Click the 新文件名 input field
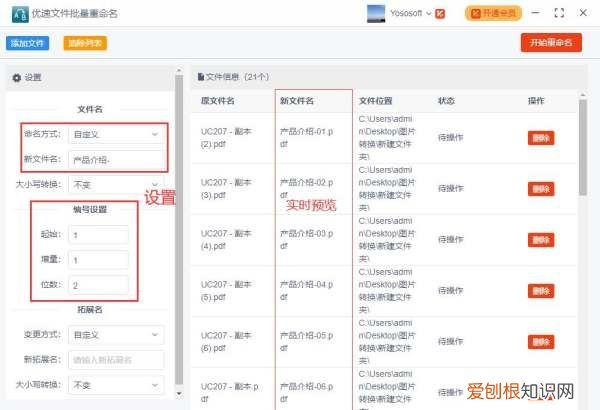 pos(116,160)
